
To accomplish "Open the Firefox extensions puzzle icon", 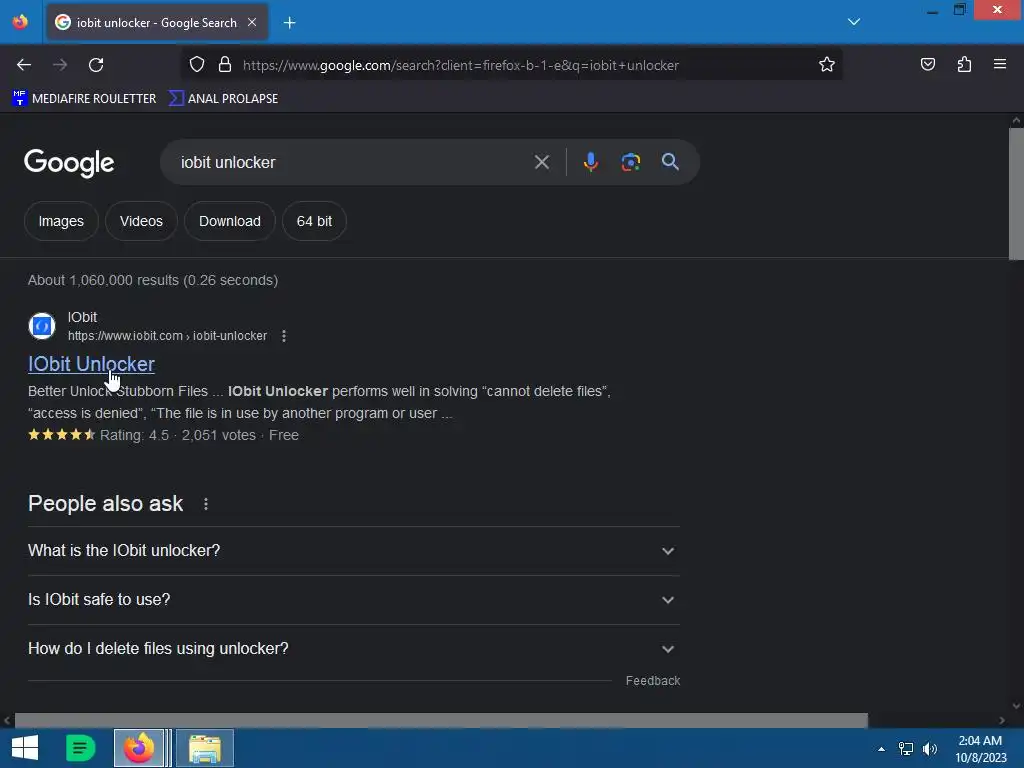I will pyautogui.click(x=964, y=64).
